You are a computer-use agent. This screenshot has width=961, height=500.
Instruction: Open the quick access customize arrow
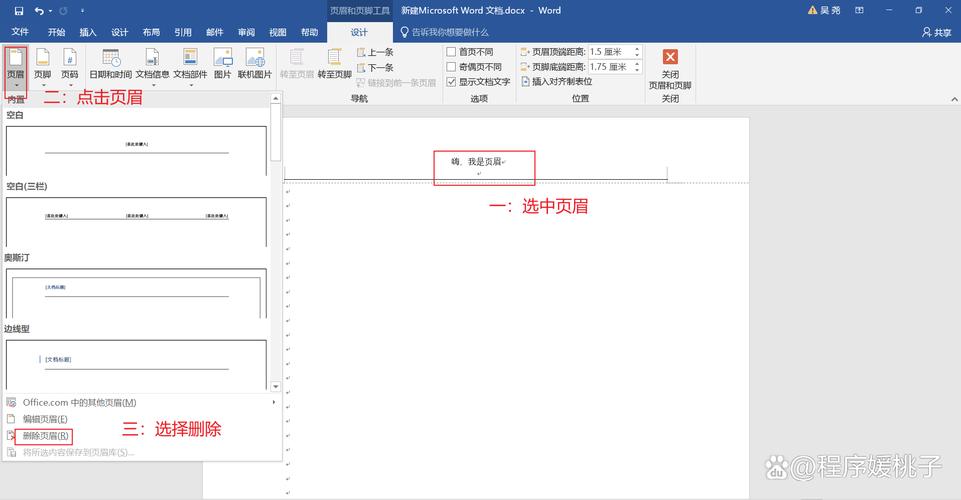click(83, 11)
